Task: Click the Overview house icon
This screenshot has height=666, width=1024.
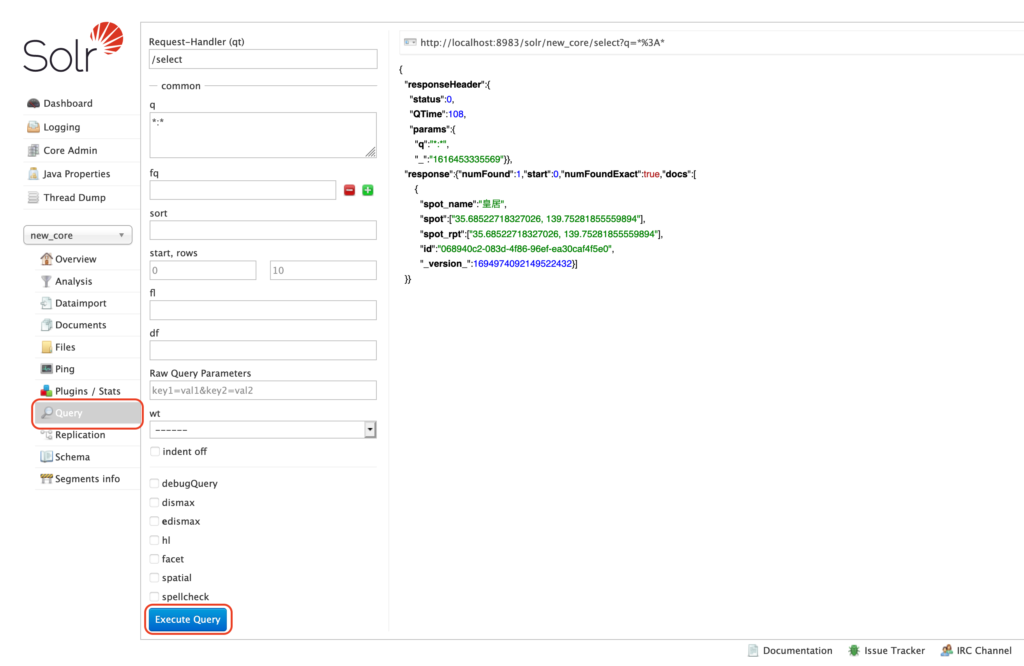Action: click(46, 259)
